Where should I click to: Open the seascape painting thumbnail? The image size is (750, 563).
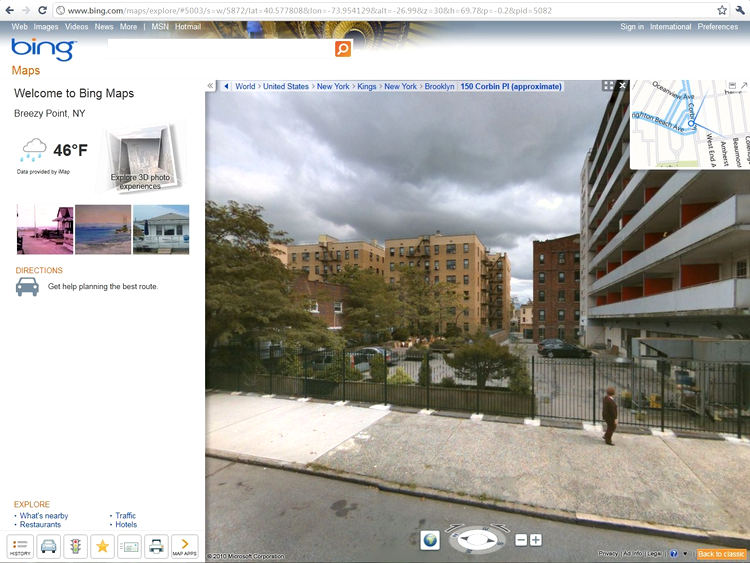103,229
